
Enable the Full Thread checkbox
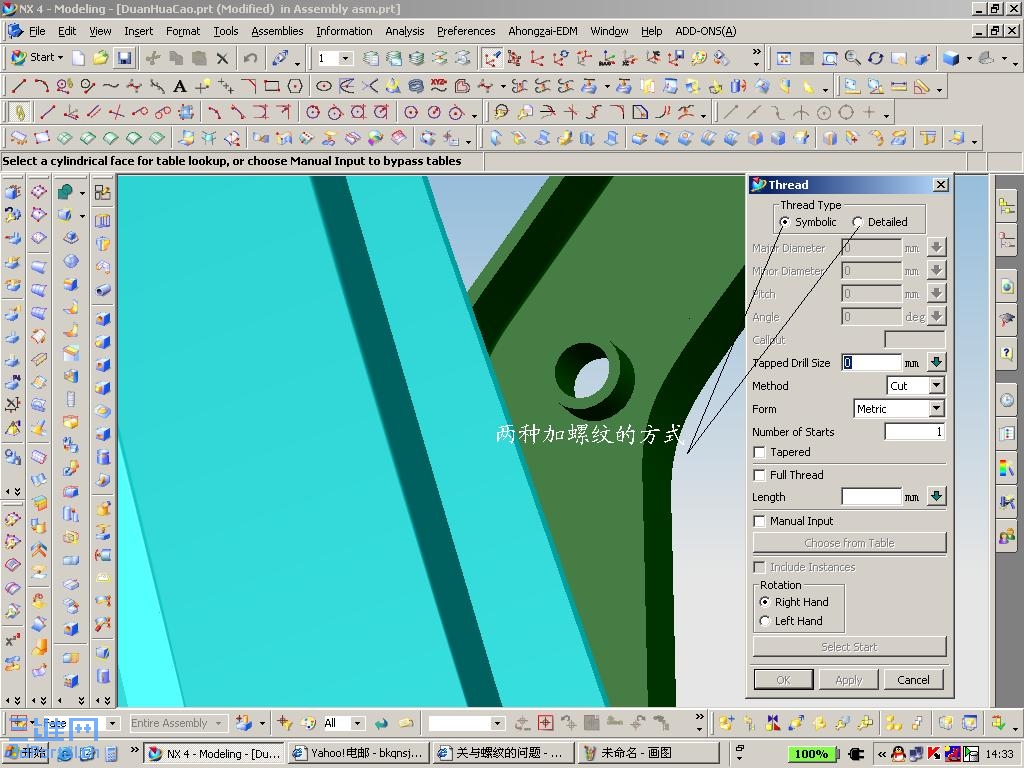[x=759, y=475]
